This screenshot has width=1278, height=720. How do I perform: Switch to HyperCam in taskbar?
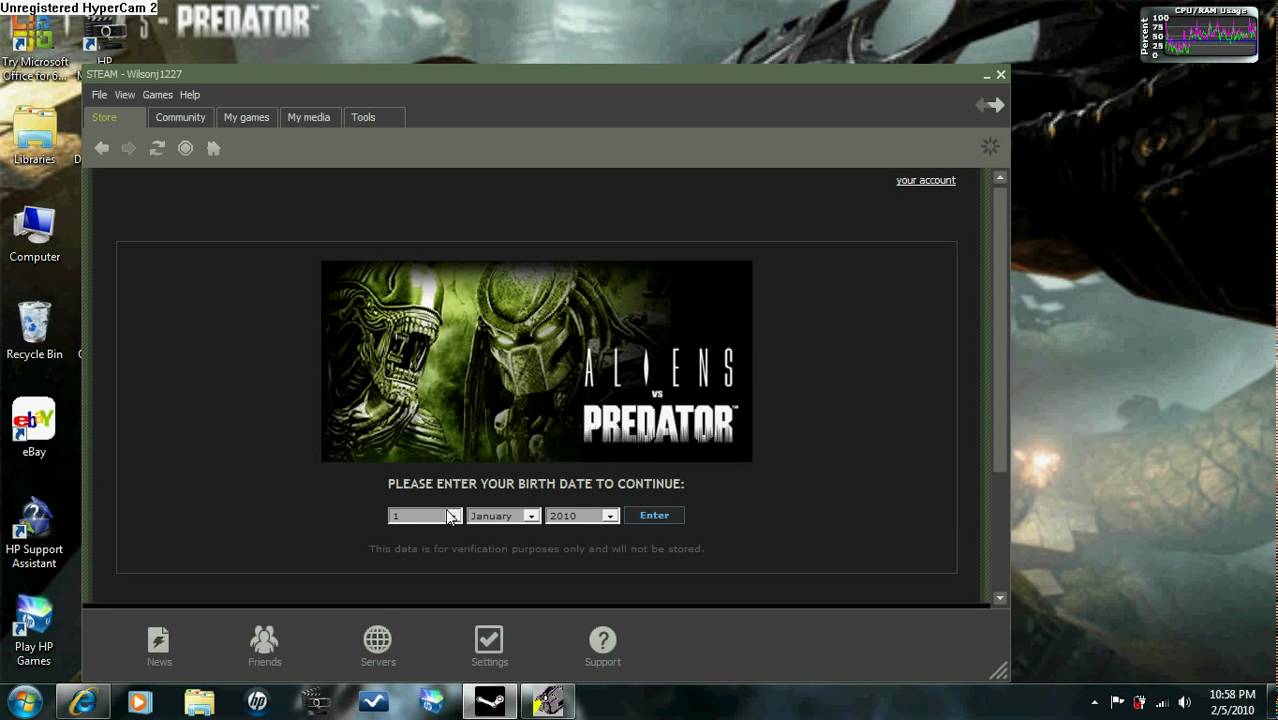click(548, 702)
